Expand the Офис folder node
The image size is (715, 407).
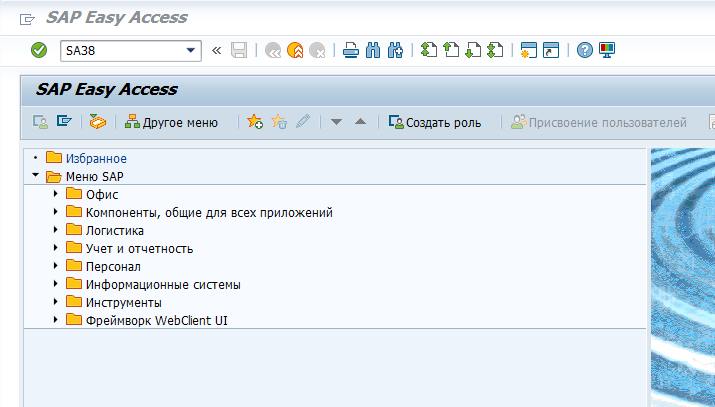[56, 194]
